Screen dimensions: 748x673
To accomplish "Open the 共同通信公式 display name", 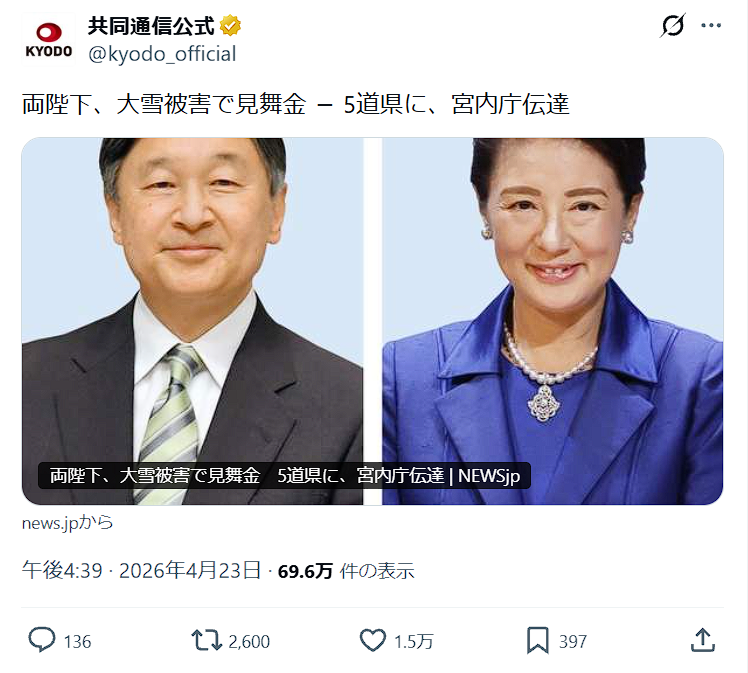I will coord(151,26).
